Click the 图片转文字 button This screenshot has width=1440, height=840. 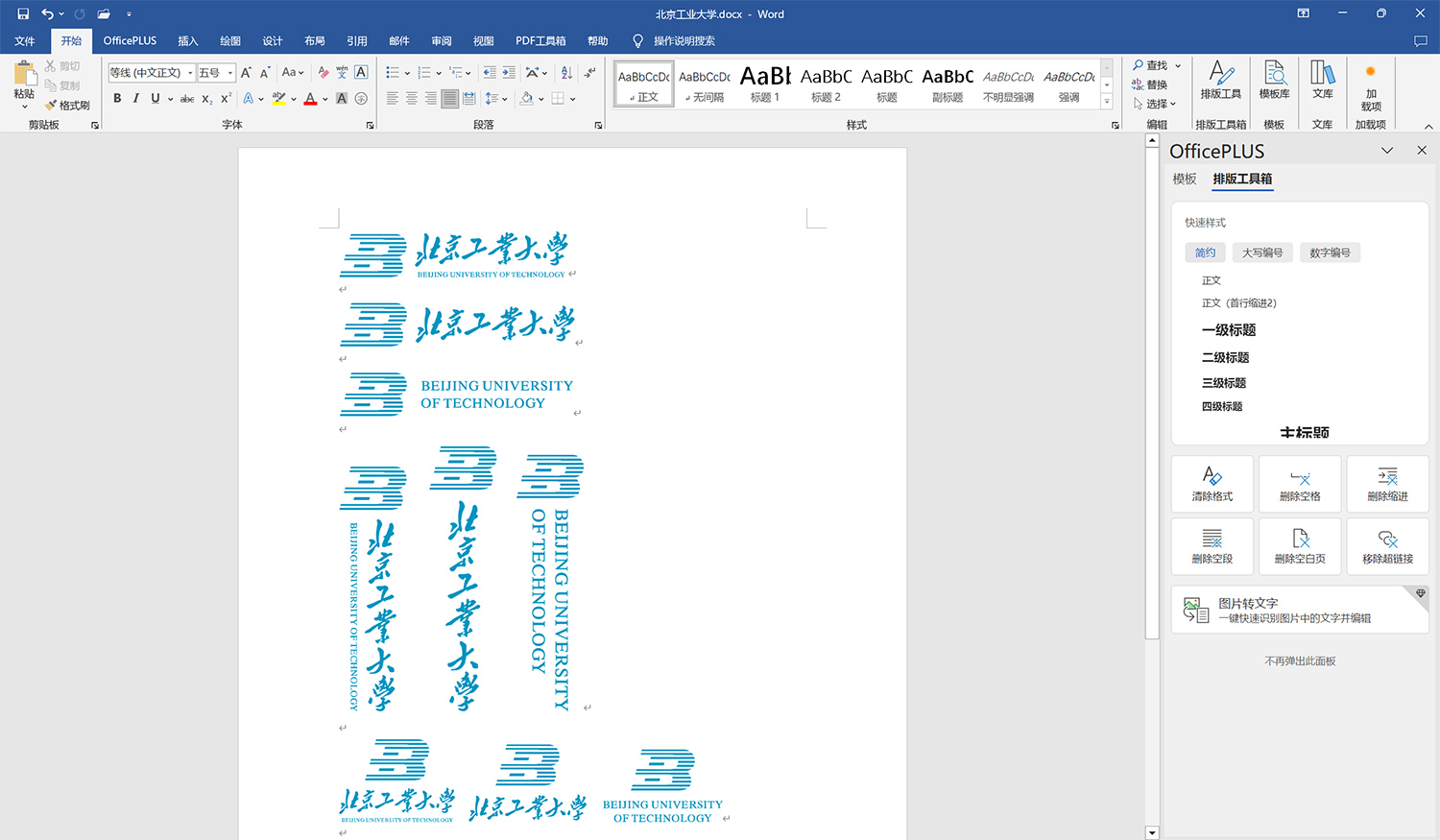pyautogui.click(x=1300, y=610)
